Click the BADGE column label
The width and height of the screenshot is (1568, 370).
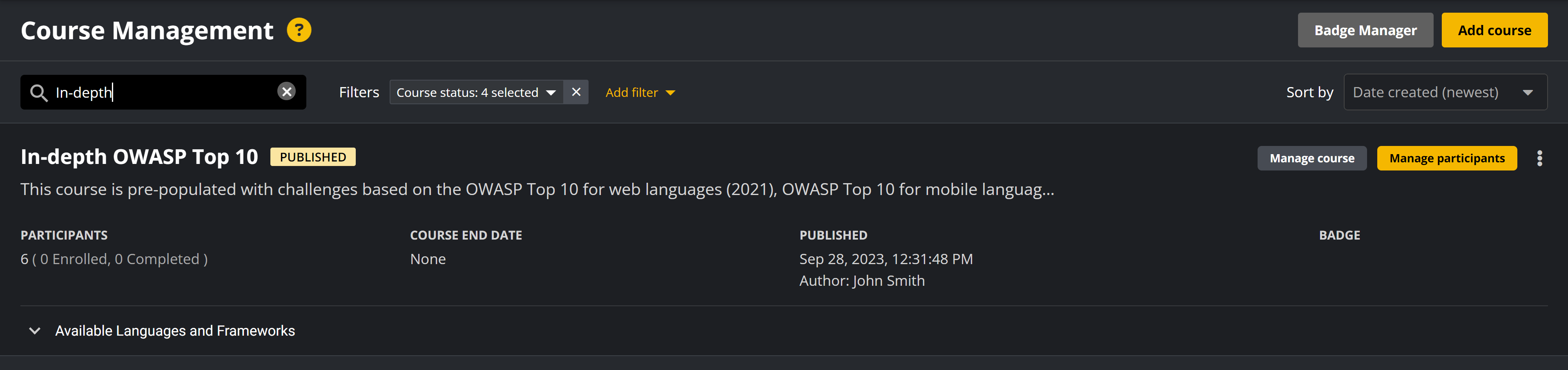pos(1339,235)
